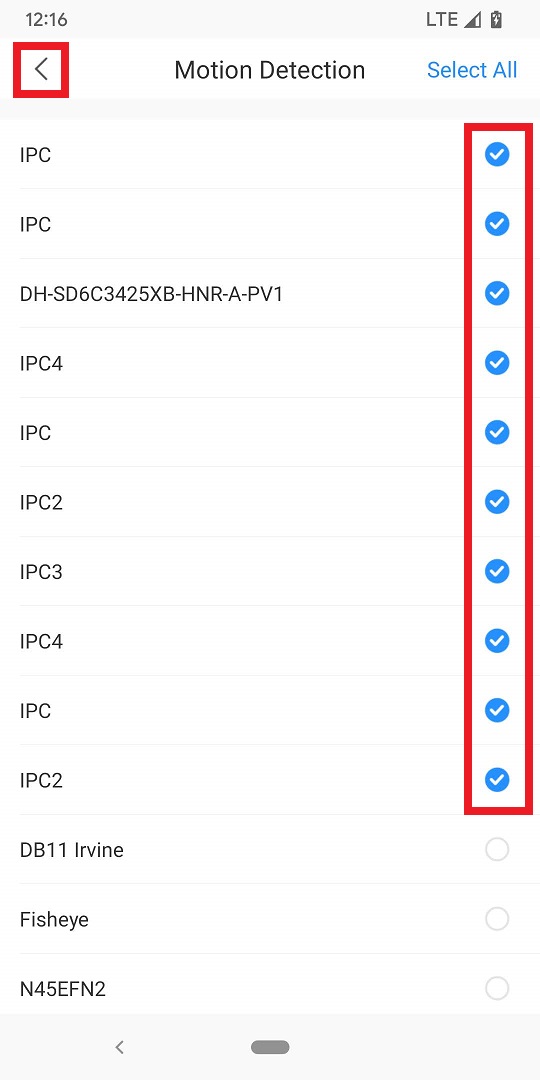Select the Fisheye device row label
The width and height of the screenshot is (540, 1080).
pos(54,920)
